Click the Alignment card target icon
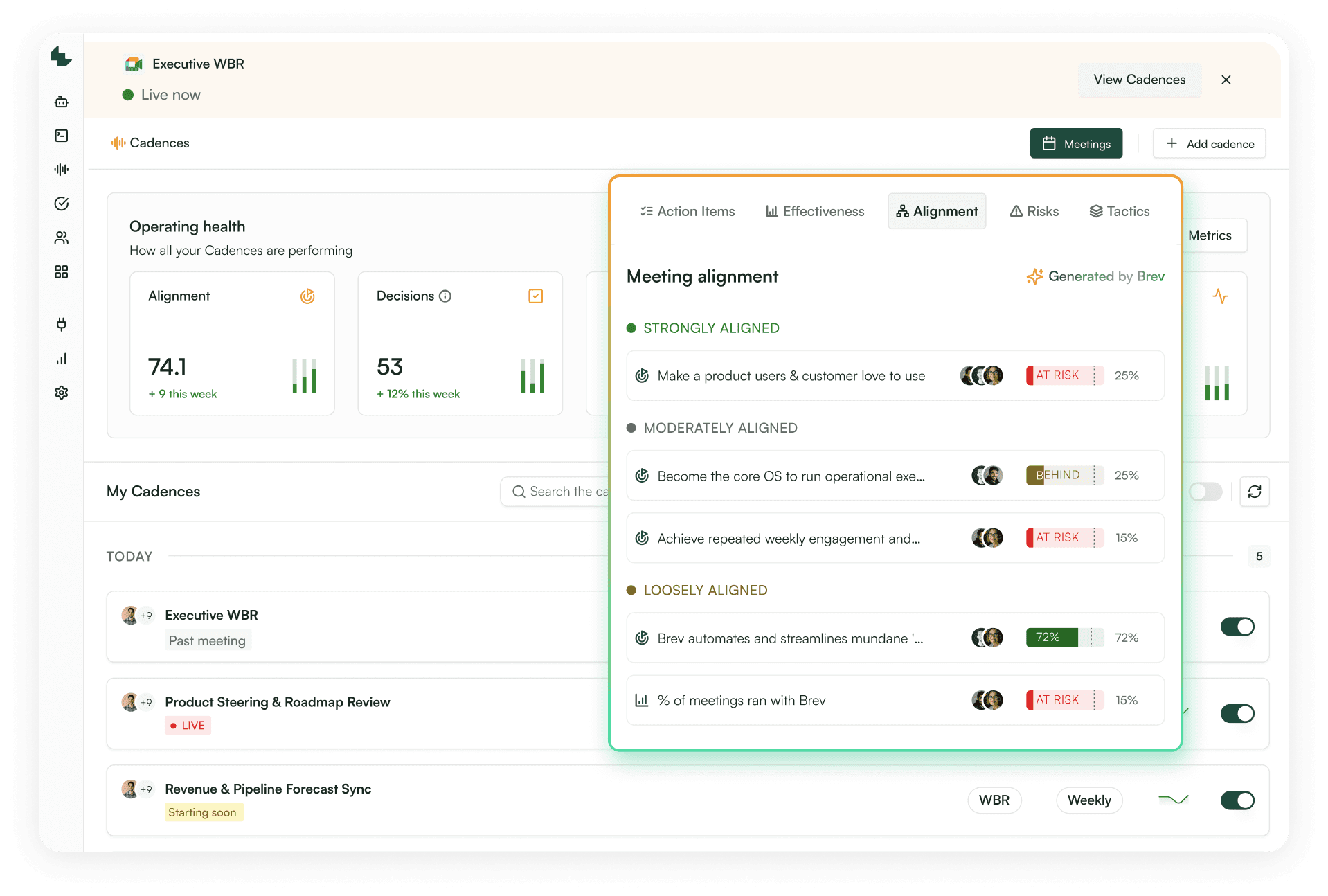 [x=307, y=296]
